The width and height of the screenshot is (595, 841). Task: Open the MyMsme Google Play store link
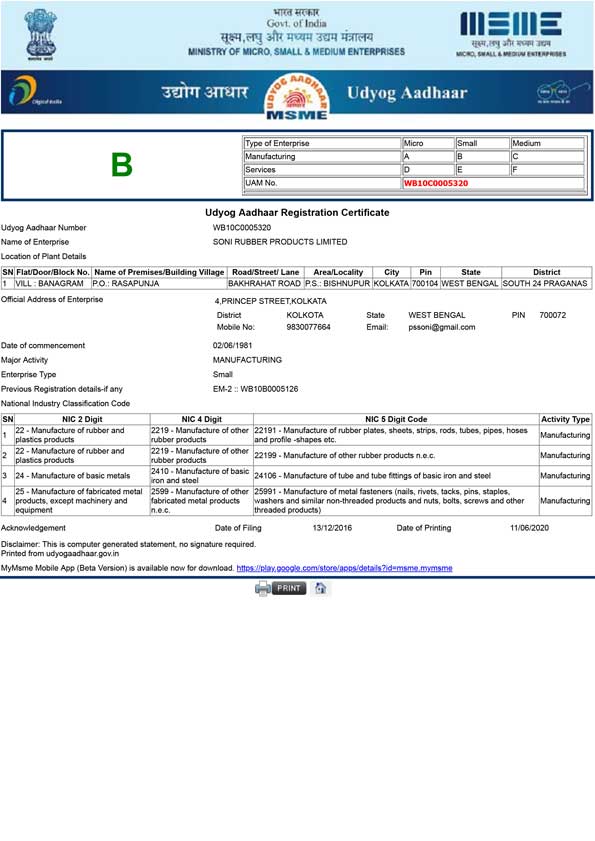[344, 568]
